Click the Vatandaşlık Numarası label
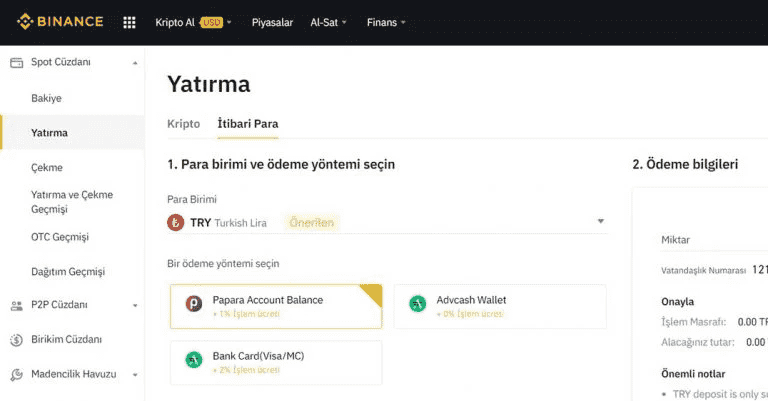This screenshot has height=401, width=768. click(703, 271)
